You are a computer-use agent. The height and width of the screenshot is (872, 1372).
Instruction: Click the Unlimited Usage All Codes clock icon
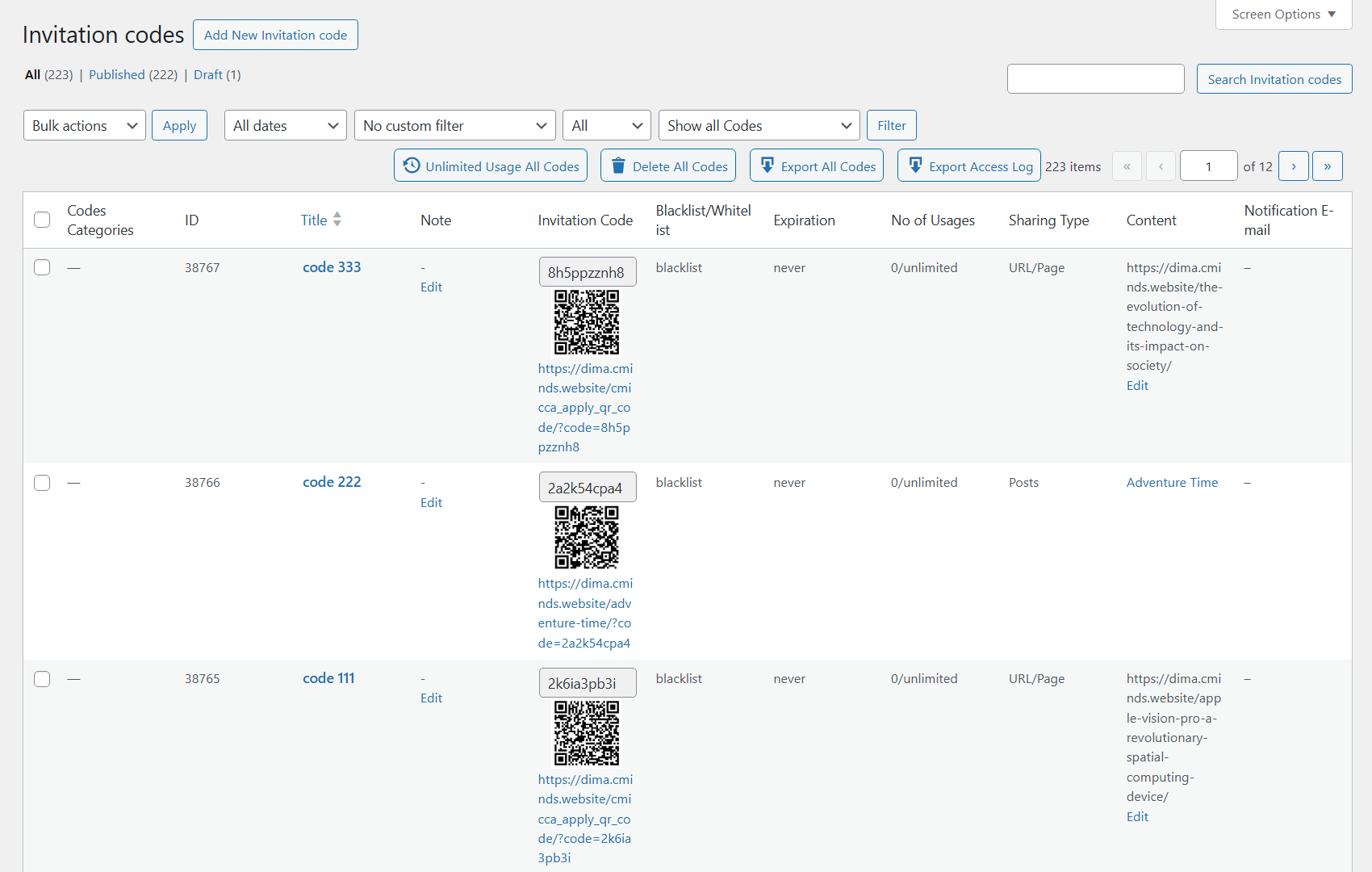[x=412, y=166]
